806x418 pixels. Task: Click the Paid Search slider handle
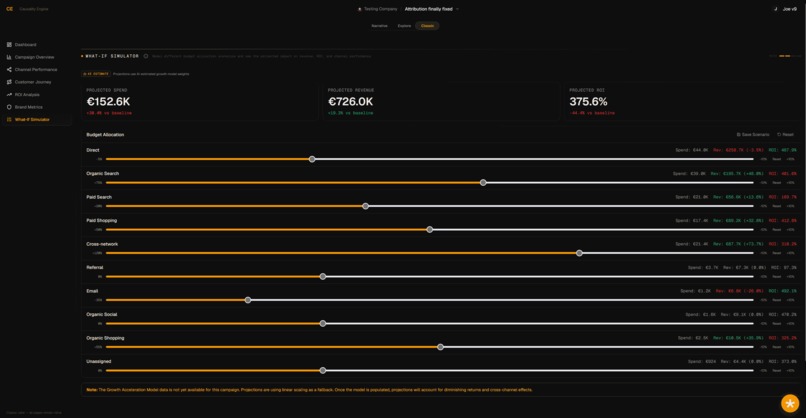click(365, 206)
